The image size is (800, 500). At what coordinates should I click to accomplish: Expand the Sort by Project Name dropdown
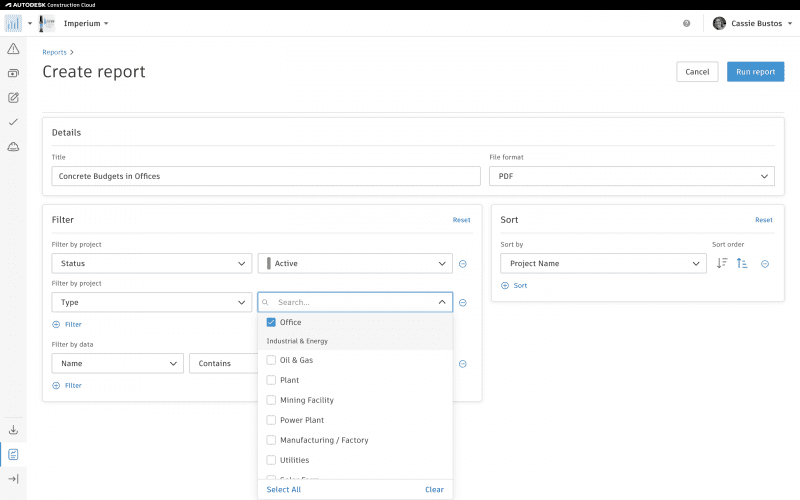coord(603,264)
